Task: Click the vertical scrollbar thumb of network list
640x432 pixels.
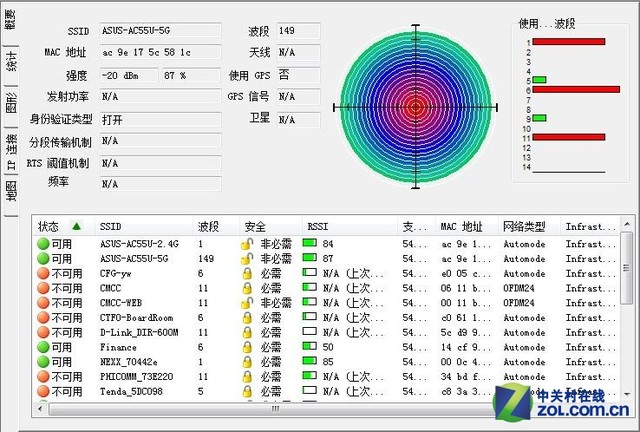Action: click(627, 268)
